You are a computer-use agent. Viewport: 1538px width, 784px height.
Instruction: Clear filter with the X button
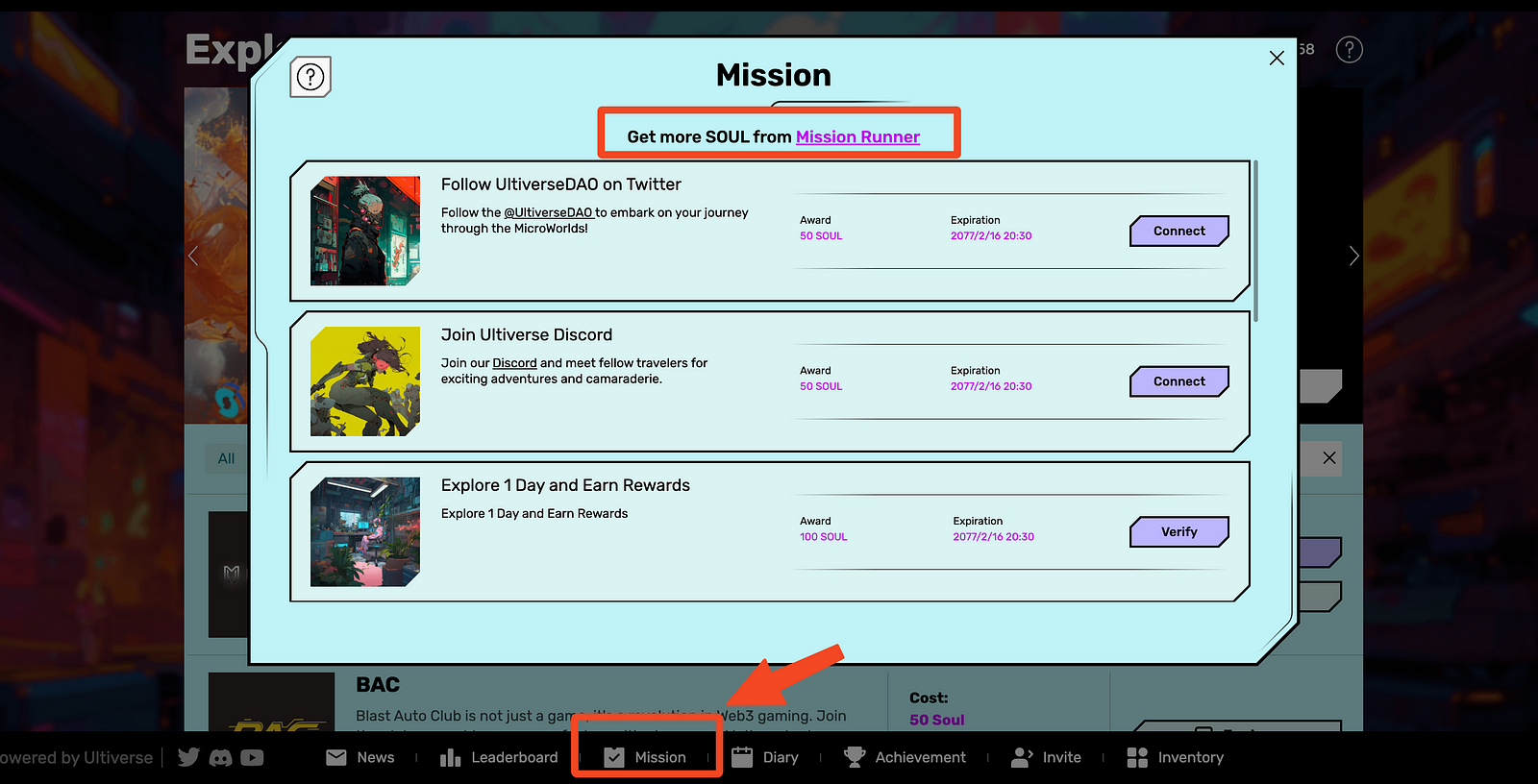point(1329,458)
